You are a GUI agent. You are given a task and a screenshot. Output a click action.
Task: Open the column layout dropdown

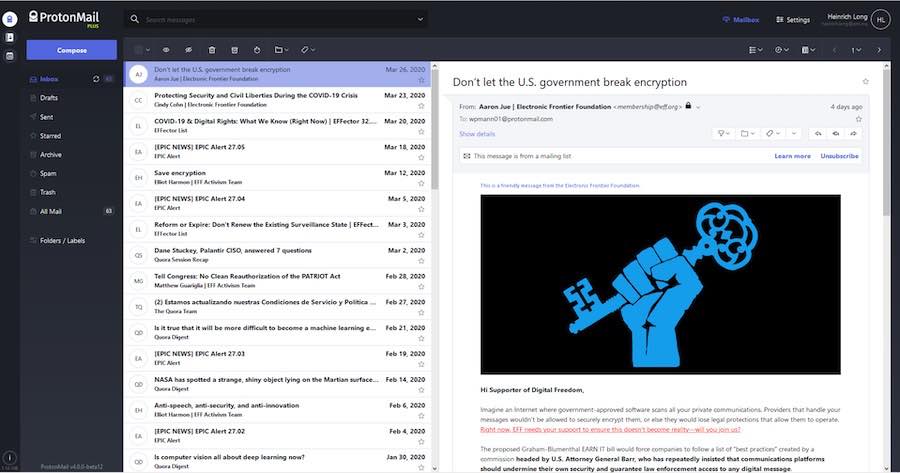pyautogui.click(x=808, y=50)
